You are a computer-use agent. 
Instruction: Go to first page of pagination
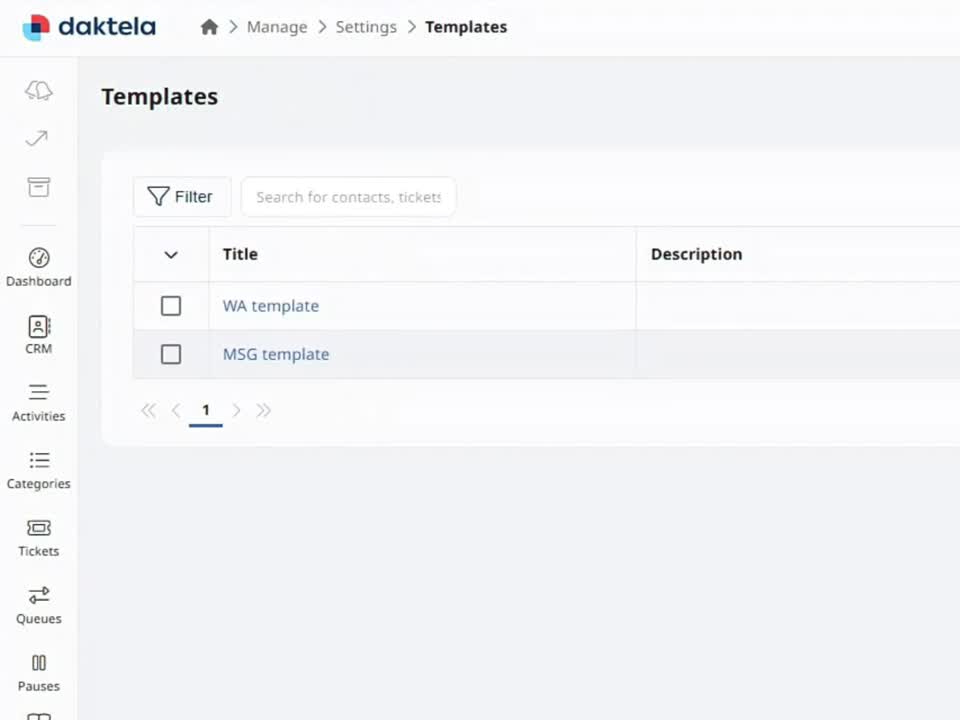pyautogui.click(x=148, y=410)
